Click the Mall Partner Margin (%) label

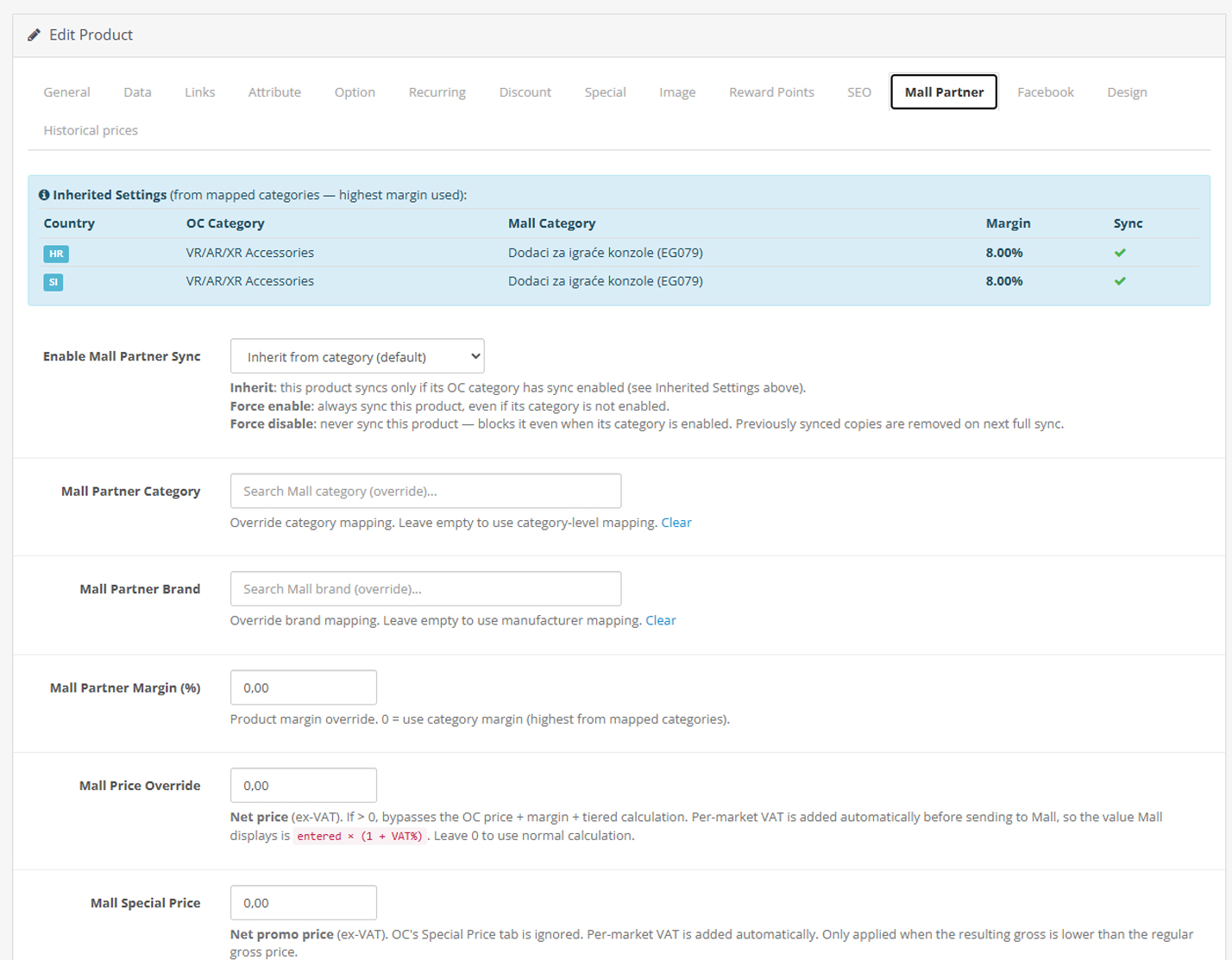pyautogui.click(x=125, y=687)
